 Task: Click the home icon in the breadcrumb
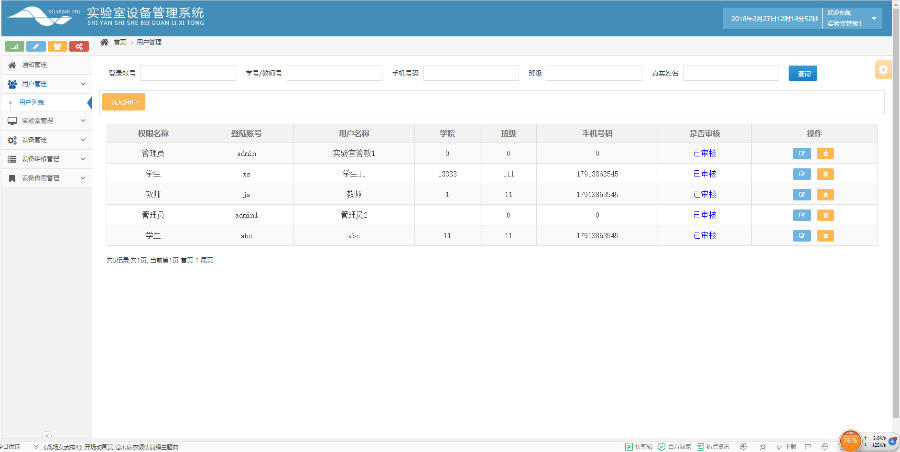point(104,42)
